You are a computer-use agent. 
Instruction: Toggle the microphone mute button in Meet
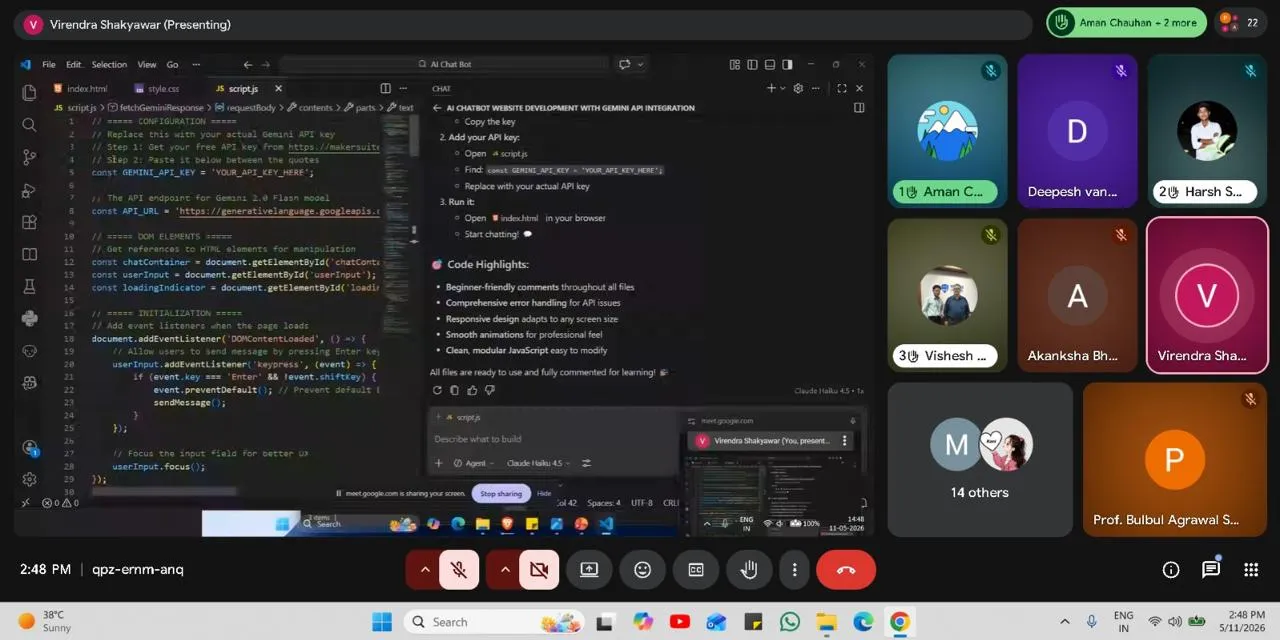pos(459,570)
